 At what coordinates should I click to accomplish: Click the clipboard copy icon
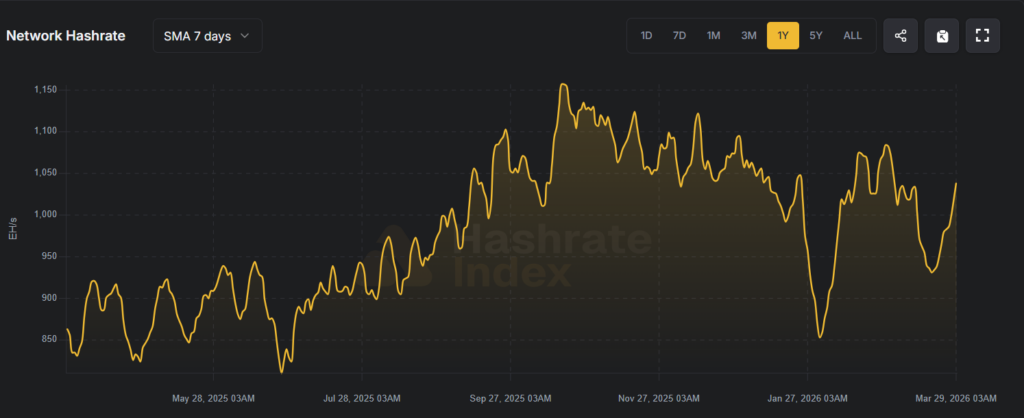coord(941,36)
